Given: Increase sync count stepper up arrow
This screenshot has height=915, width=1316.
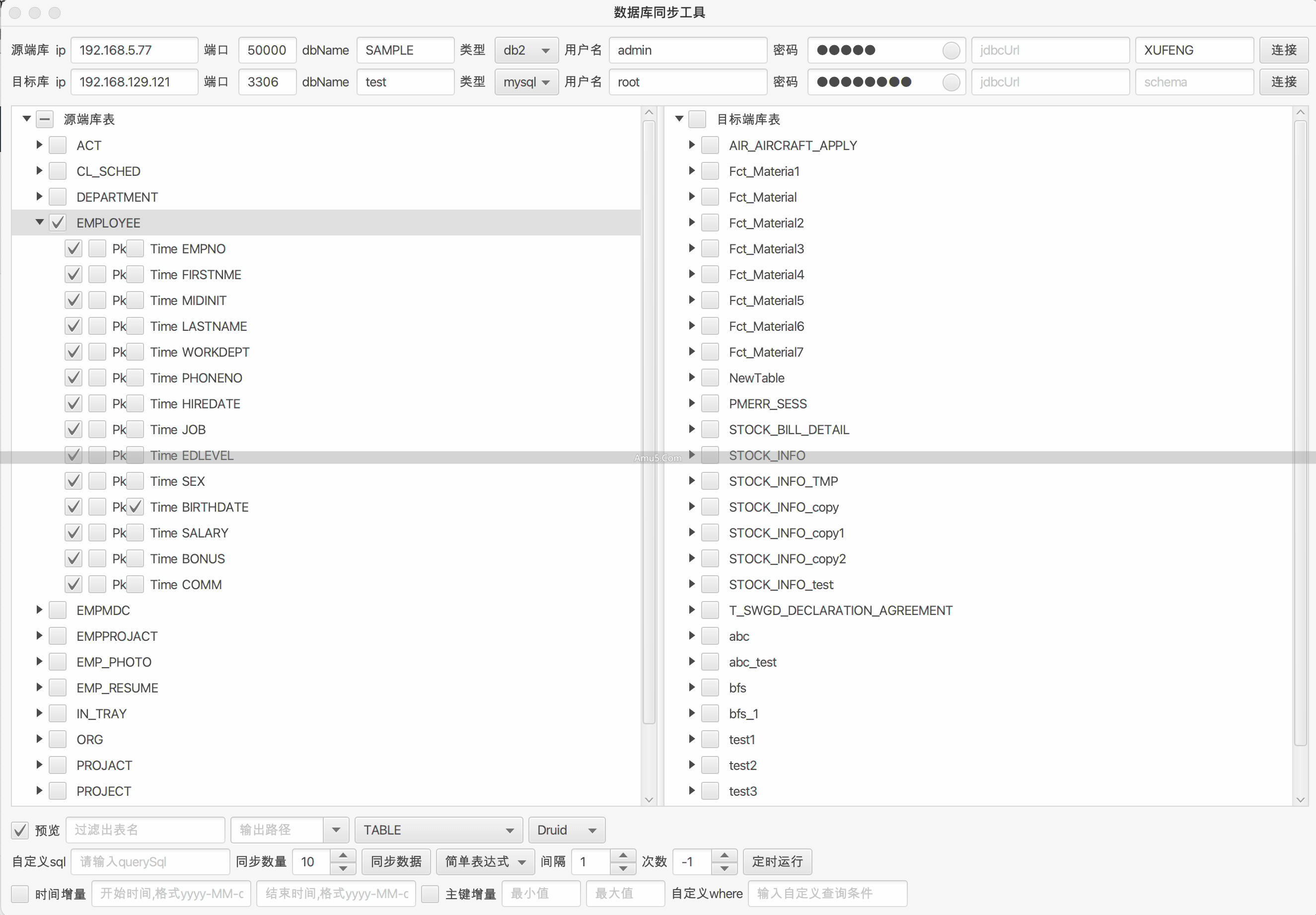Looking at the screenshot, I should (343, 855).
